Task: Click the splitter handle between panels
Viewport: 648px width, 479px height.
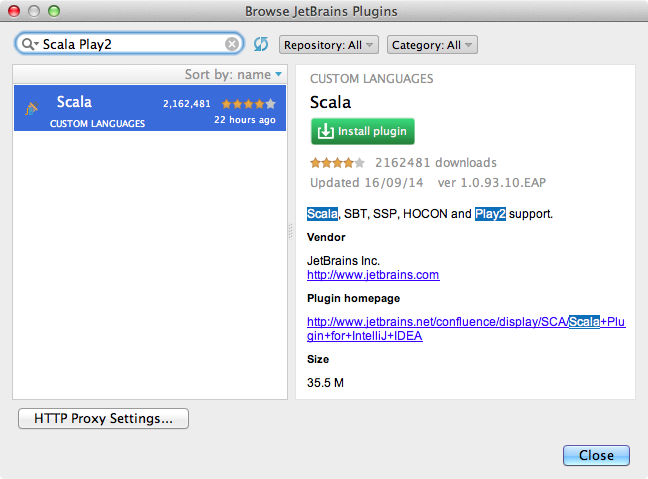Action: [x=291, y=231]
